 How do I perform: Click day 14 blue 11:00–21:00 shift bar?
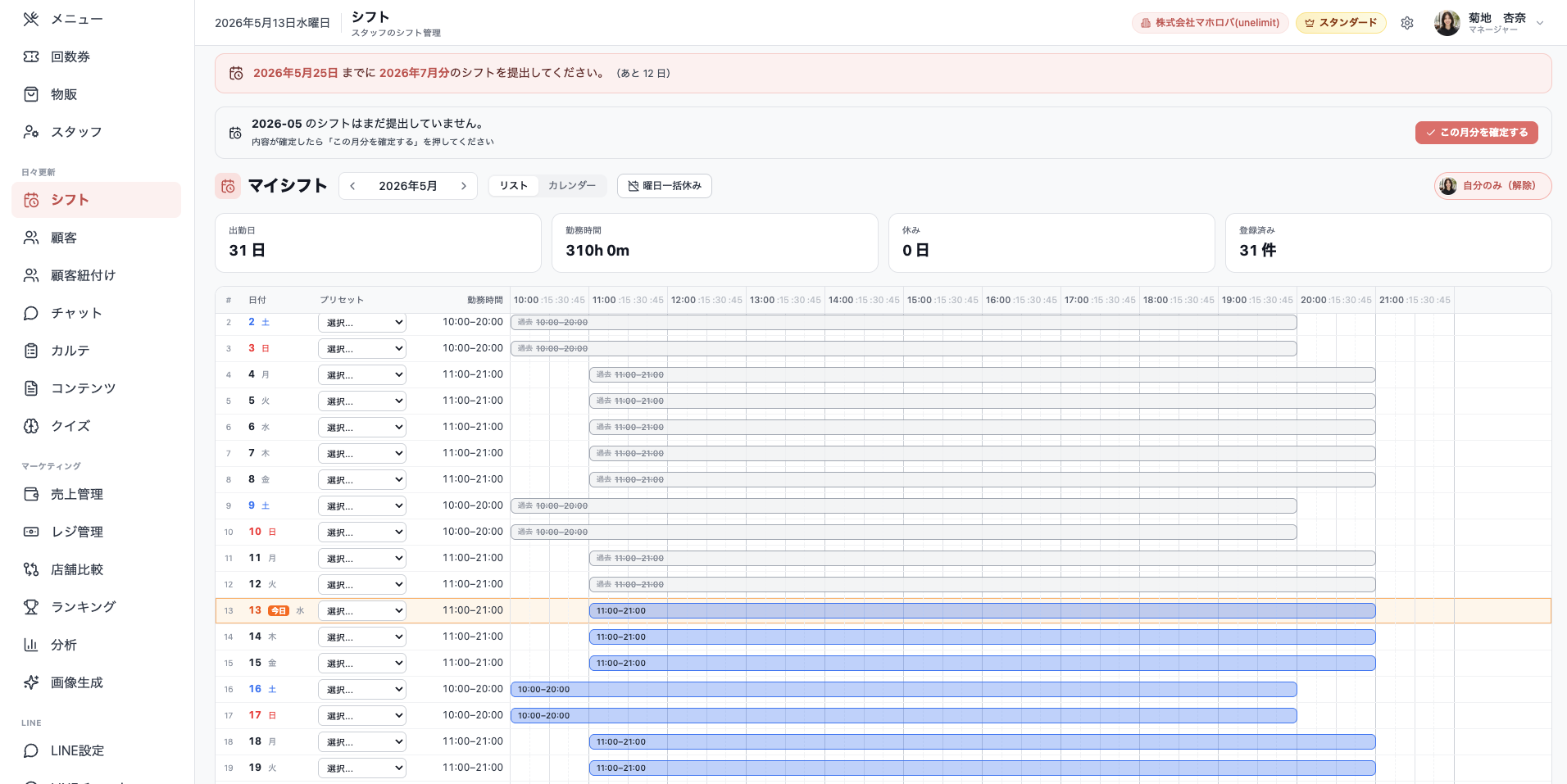pos(982,637)
